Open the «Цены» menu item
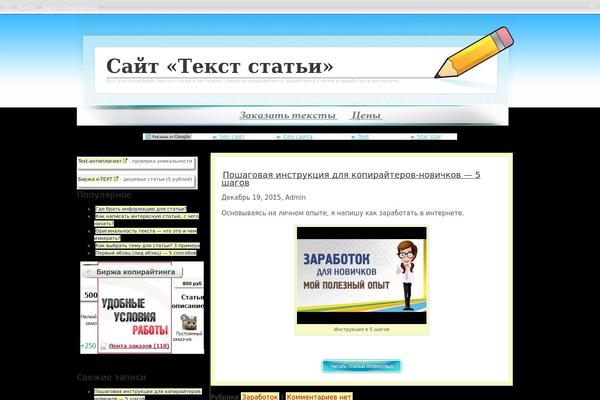 pyautogui.click(x=366, y=115)
